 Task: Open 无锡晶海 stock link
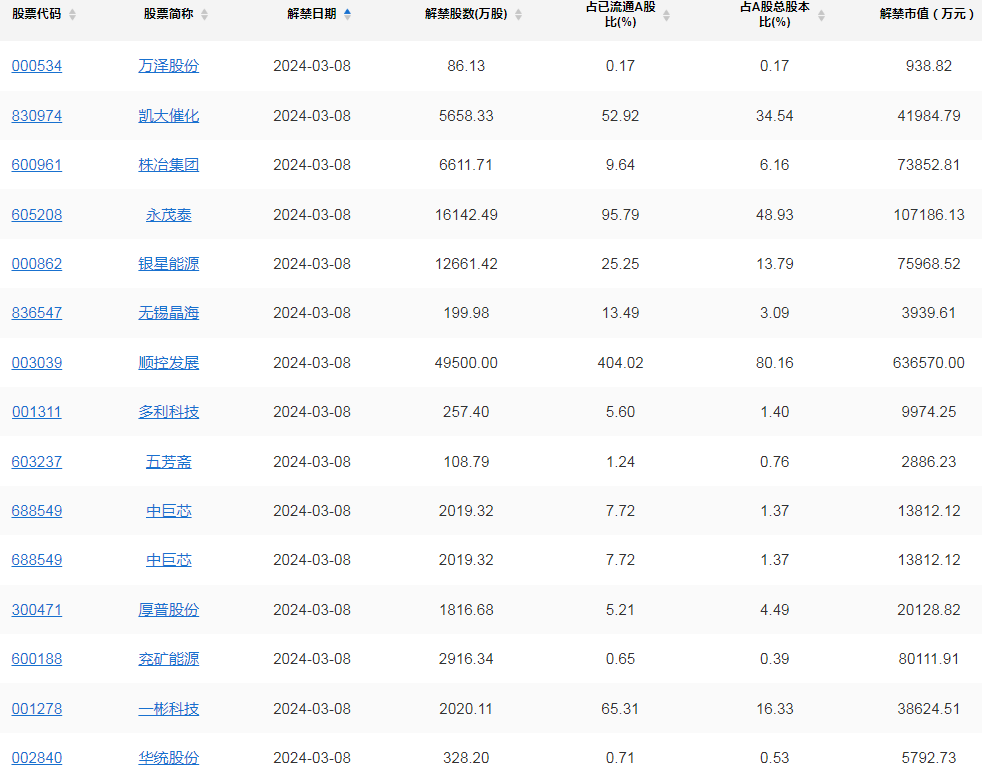point(168,313)
